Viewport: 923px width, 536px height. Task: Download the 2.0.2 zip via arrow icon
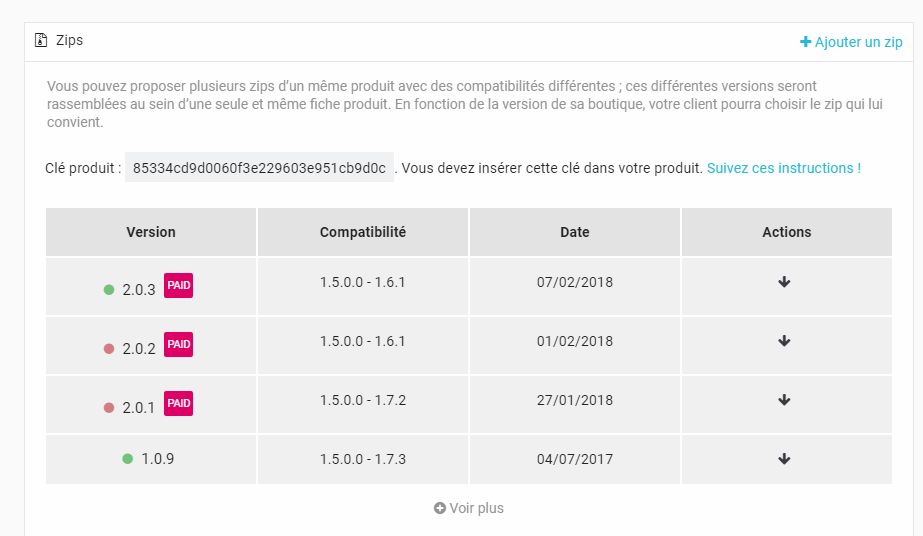784,341
